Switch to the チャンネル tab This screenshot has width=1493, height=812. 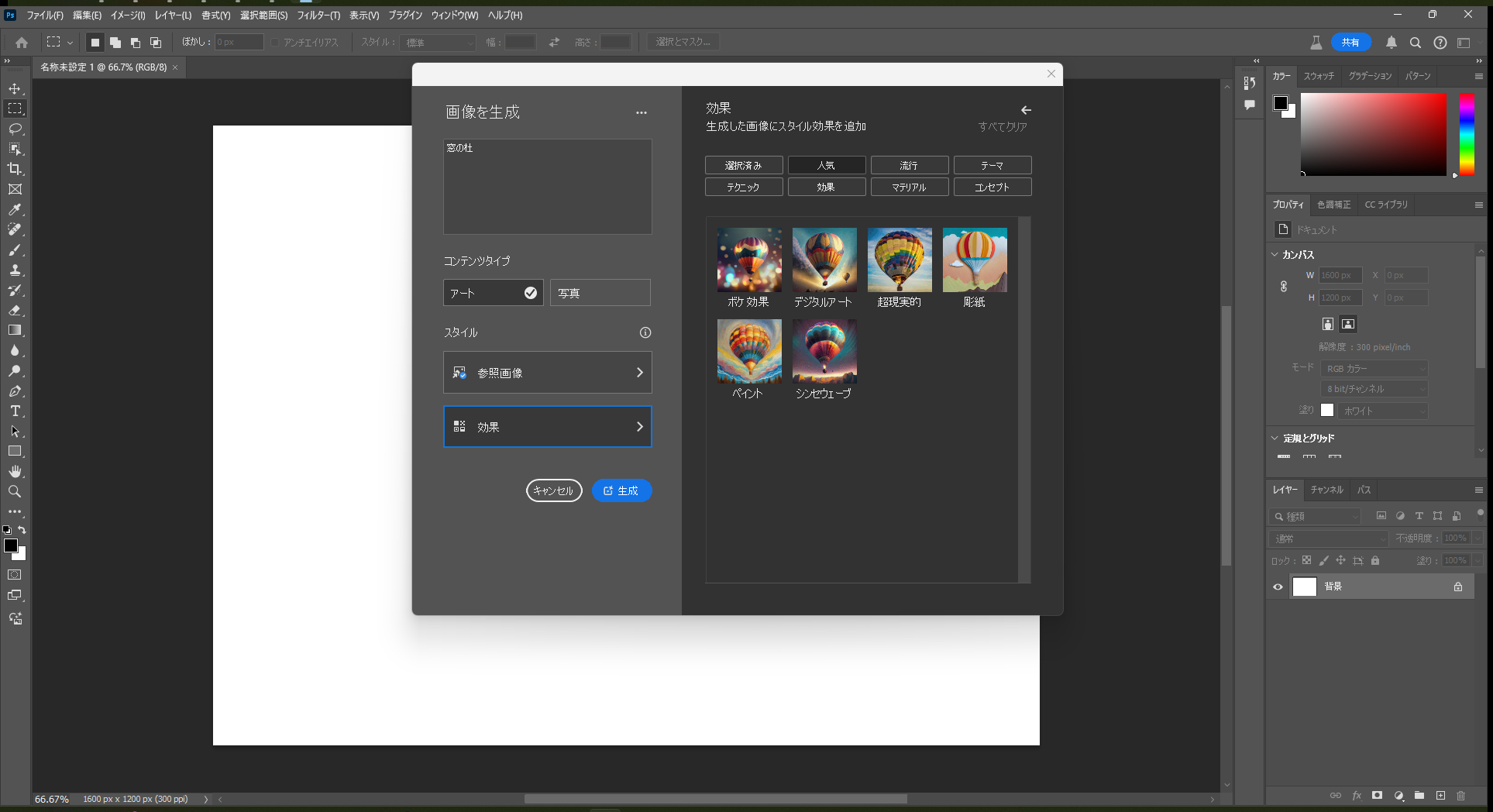click(1327, 490)
